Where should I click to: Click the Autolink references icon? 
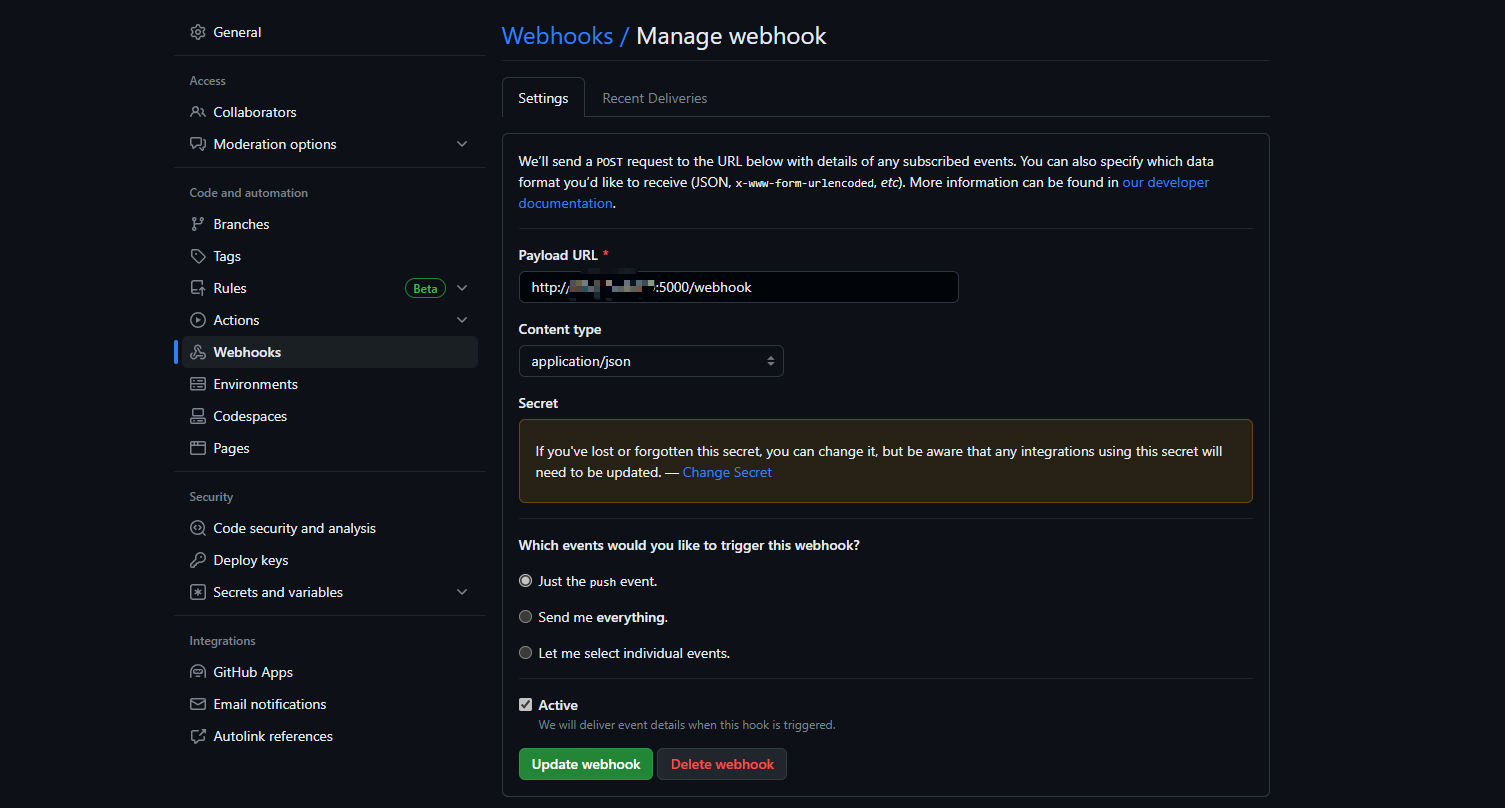198,736
